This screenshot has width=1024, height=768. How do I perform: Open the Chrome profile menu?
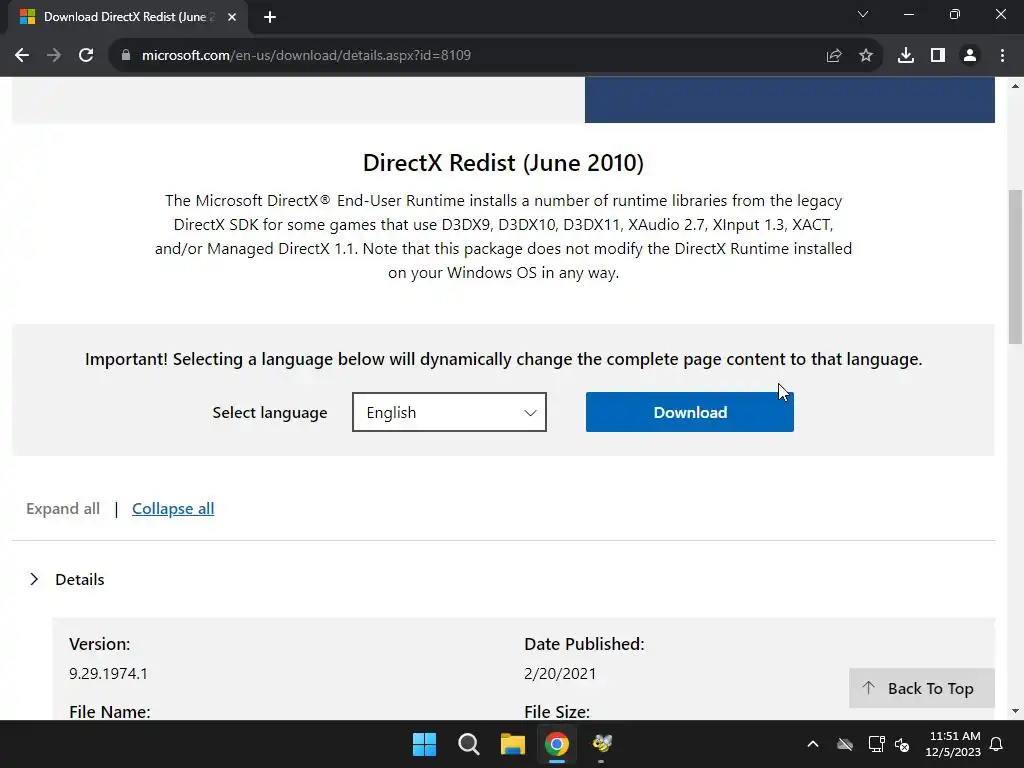pyautogui.click(x=970, y=56)
